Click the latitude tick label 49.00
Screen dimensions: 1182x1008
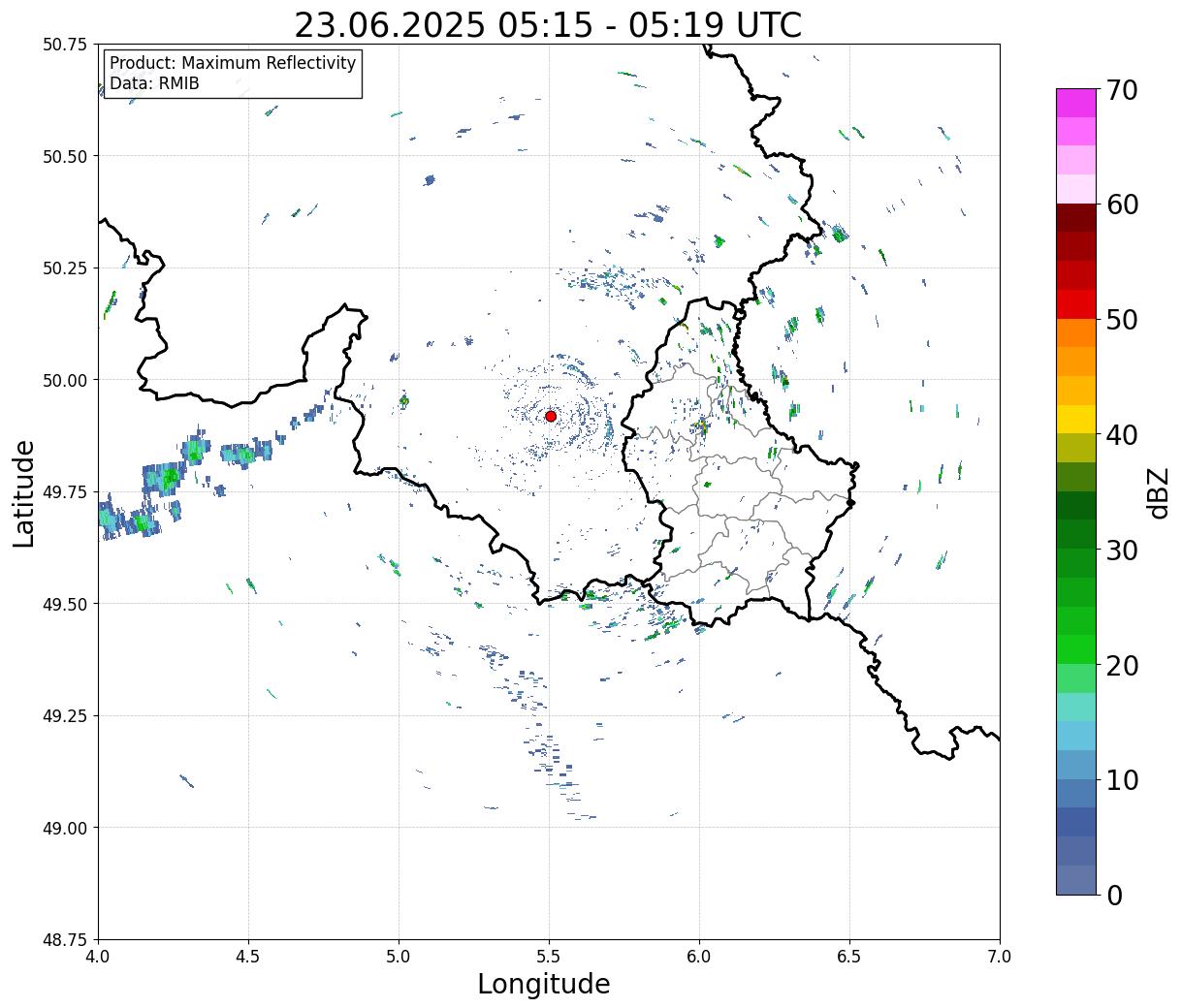coord(65,828)
